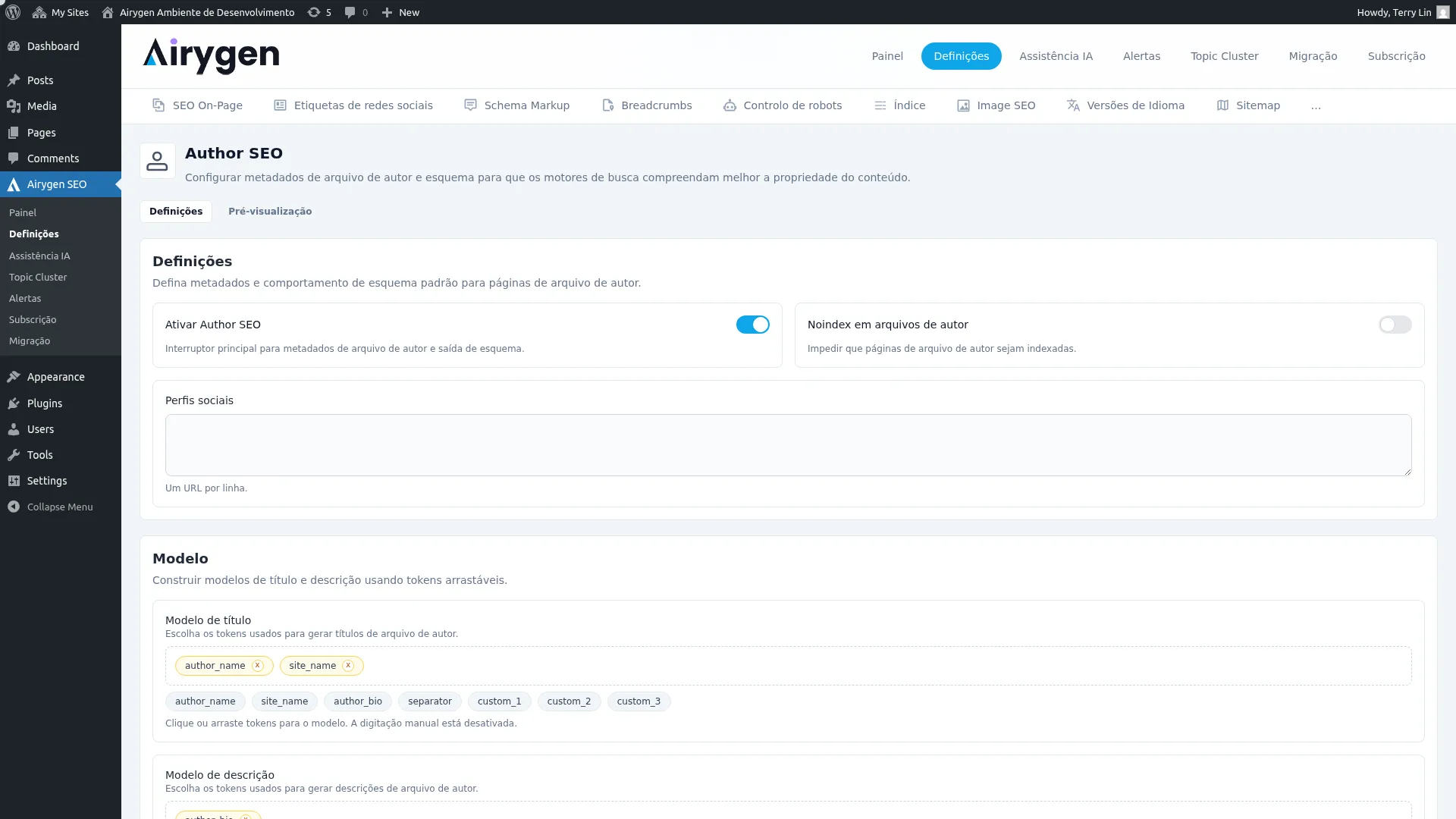The width and height of the screenshot is (1456, 819).
Task: Add the separator token to title
Action: click(x=430, y=701)
